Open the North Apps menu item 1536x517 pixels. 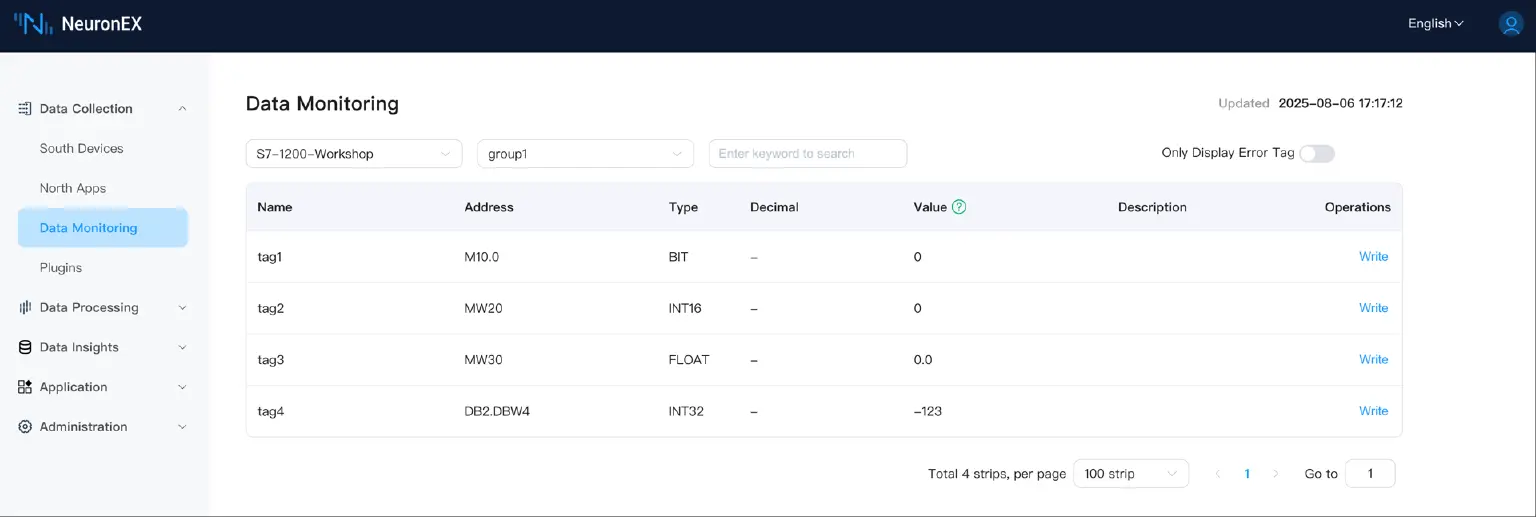tap(73, 188)
